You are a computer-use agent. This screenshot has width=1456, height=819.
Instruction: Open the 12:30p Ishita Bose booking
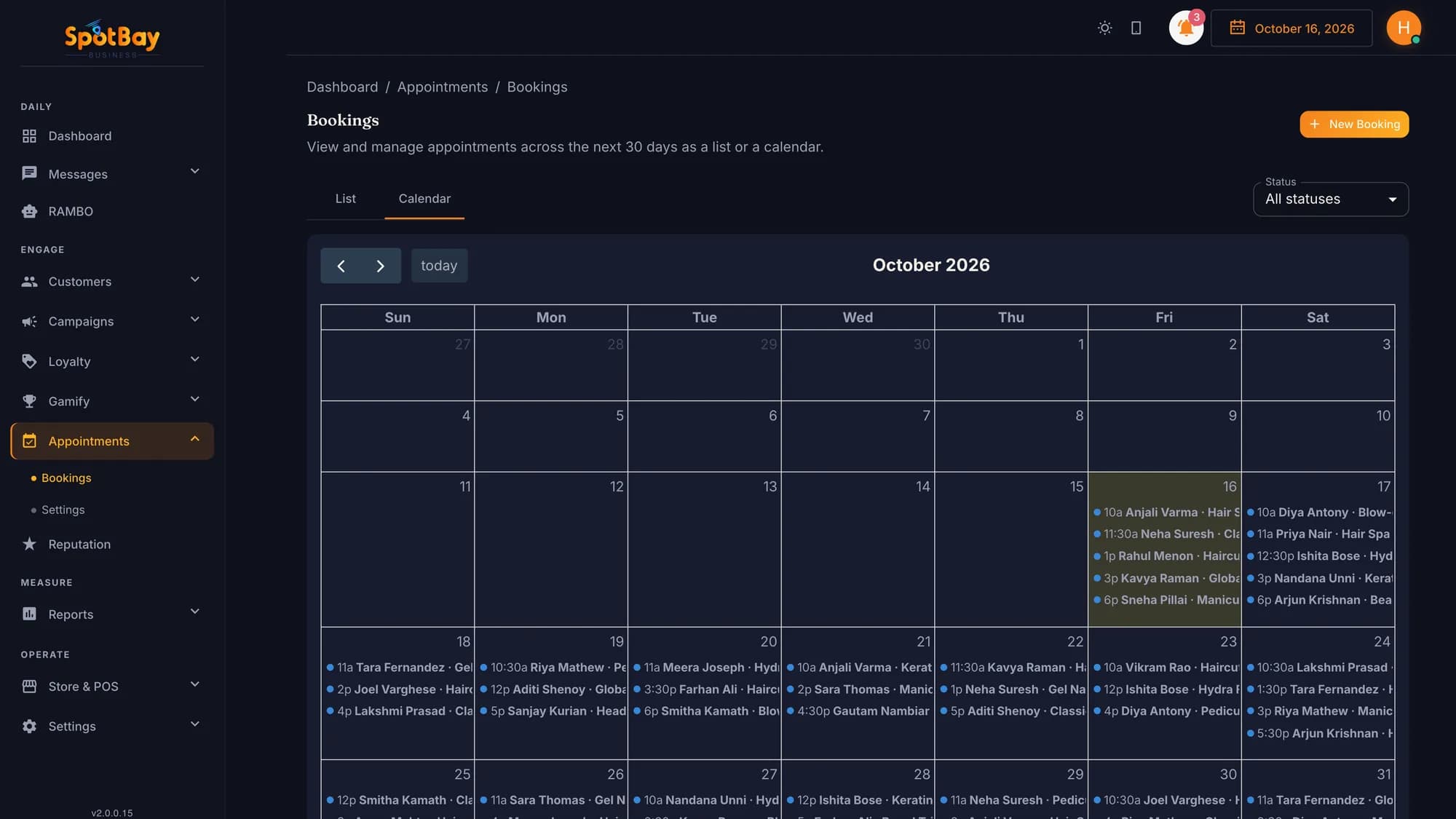tap(1319, 556)
